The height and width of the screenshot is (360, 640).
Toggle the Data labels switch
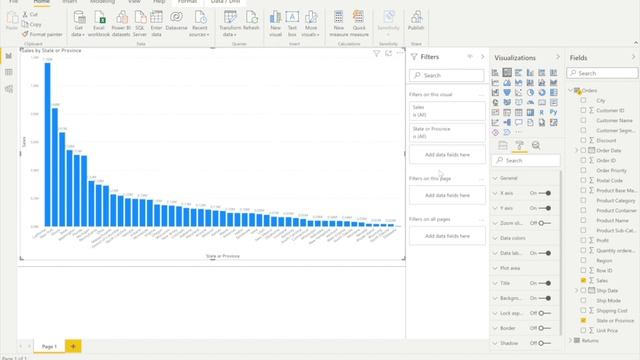545,253
